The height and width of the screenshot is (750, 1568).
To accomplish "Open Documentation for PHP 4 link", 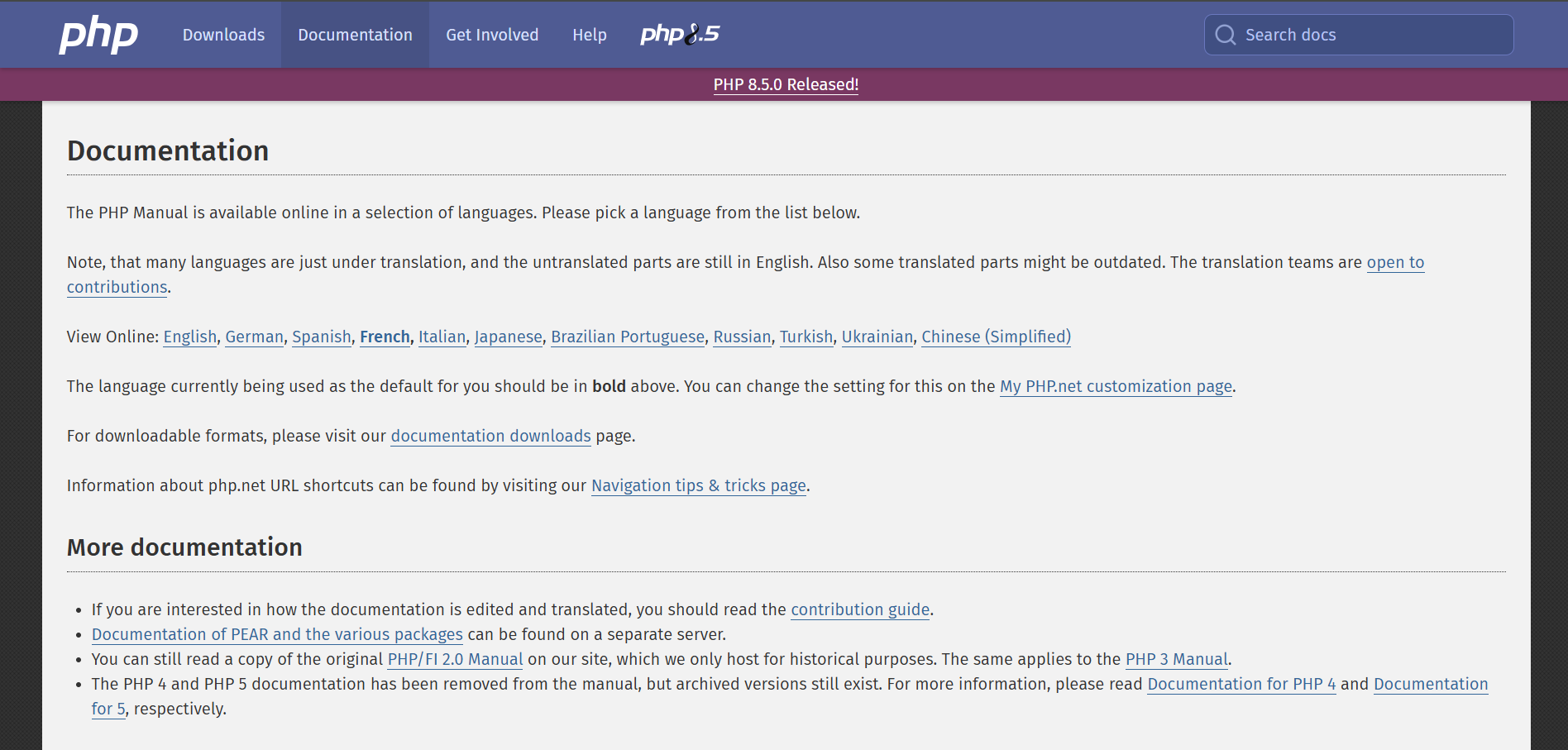I will coord(1241,684).
